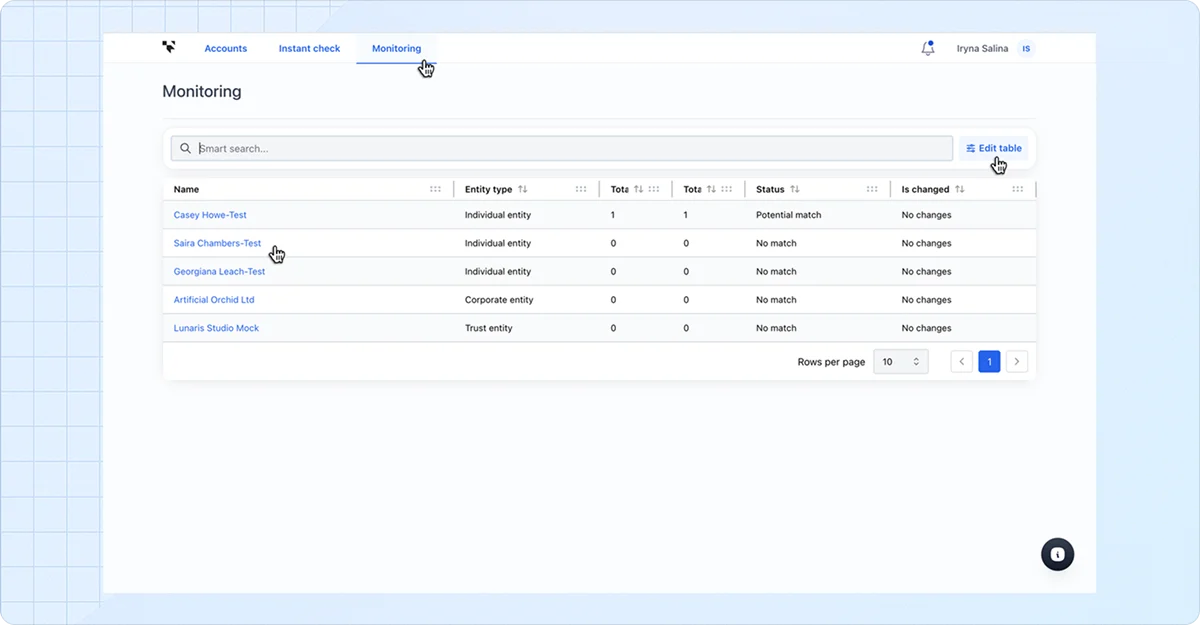
Task: Open the Saira Chambers-Test record
Action: tap(217, 243)
